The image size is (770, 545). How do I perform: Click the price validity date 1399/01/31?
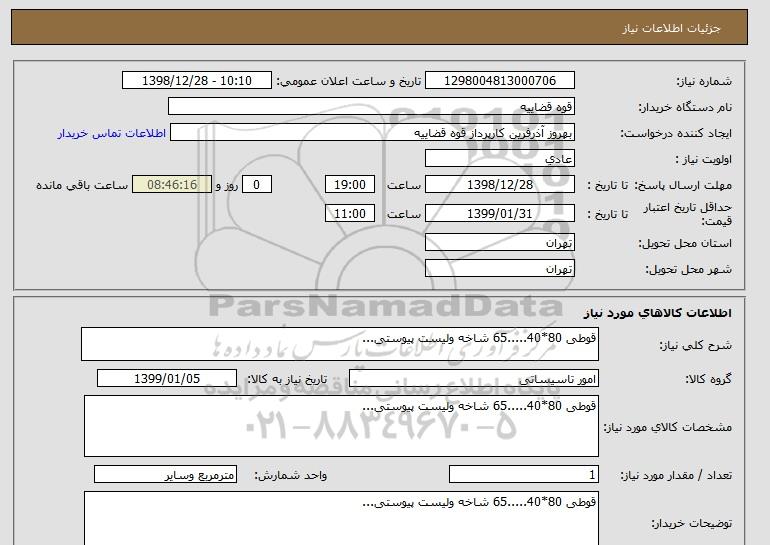point(499,214)
